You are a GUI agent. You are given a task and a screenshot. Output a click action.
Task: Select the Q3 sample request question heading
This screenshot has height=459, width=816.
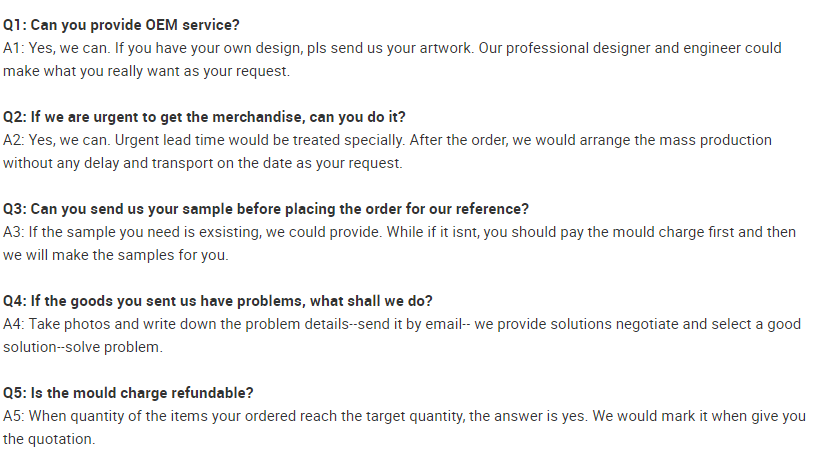266,209
